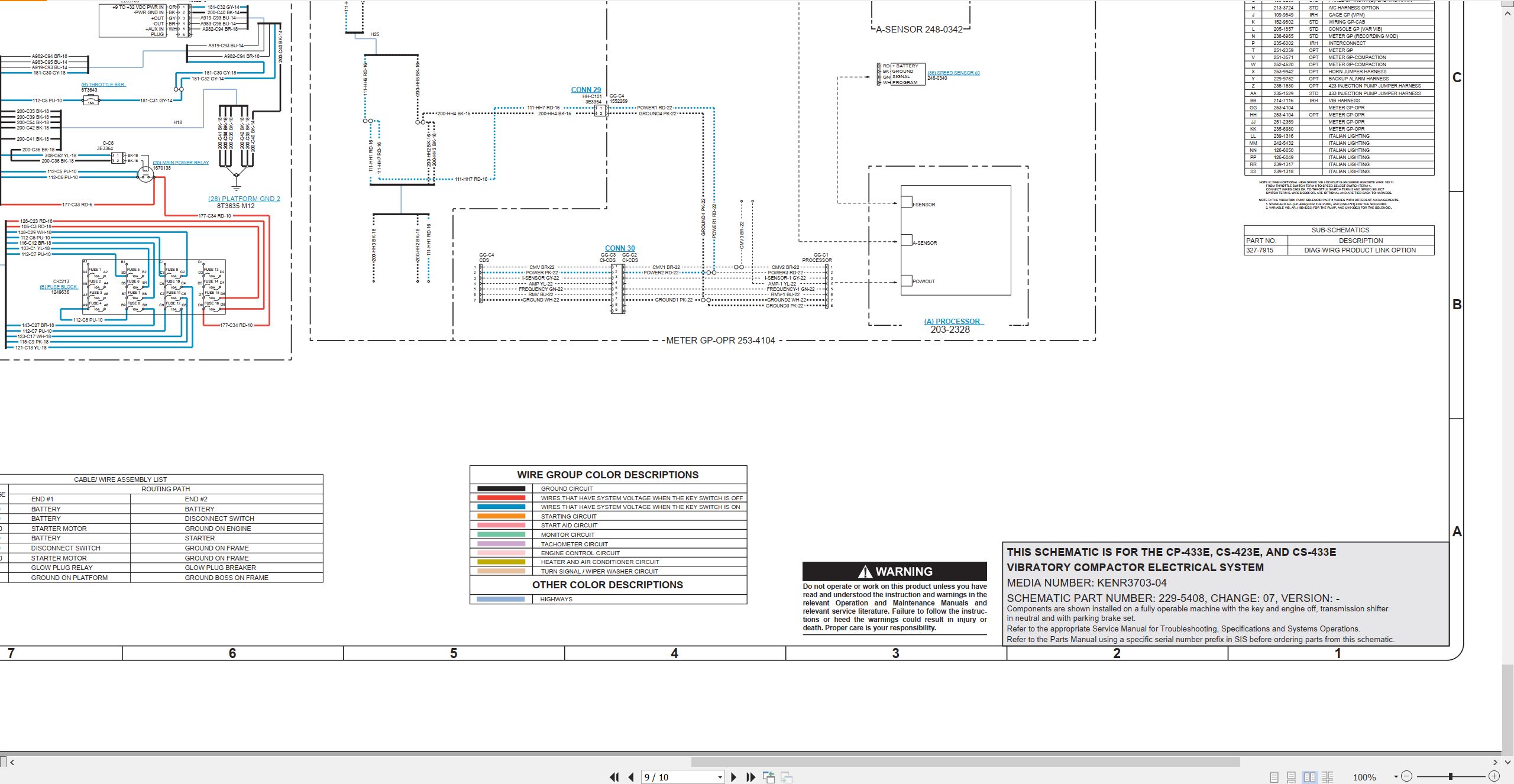Click the POWOUT pin on the processor
1514x784 pixels.
(907, 281)
